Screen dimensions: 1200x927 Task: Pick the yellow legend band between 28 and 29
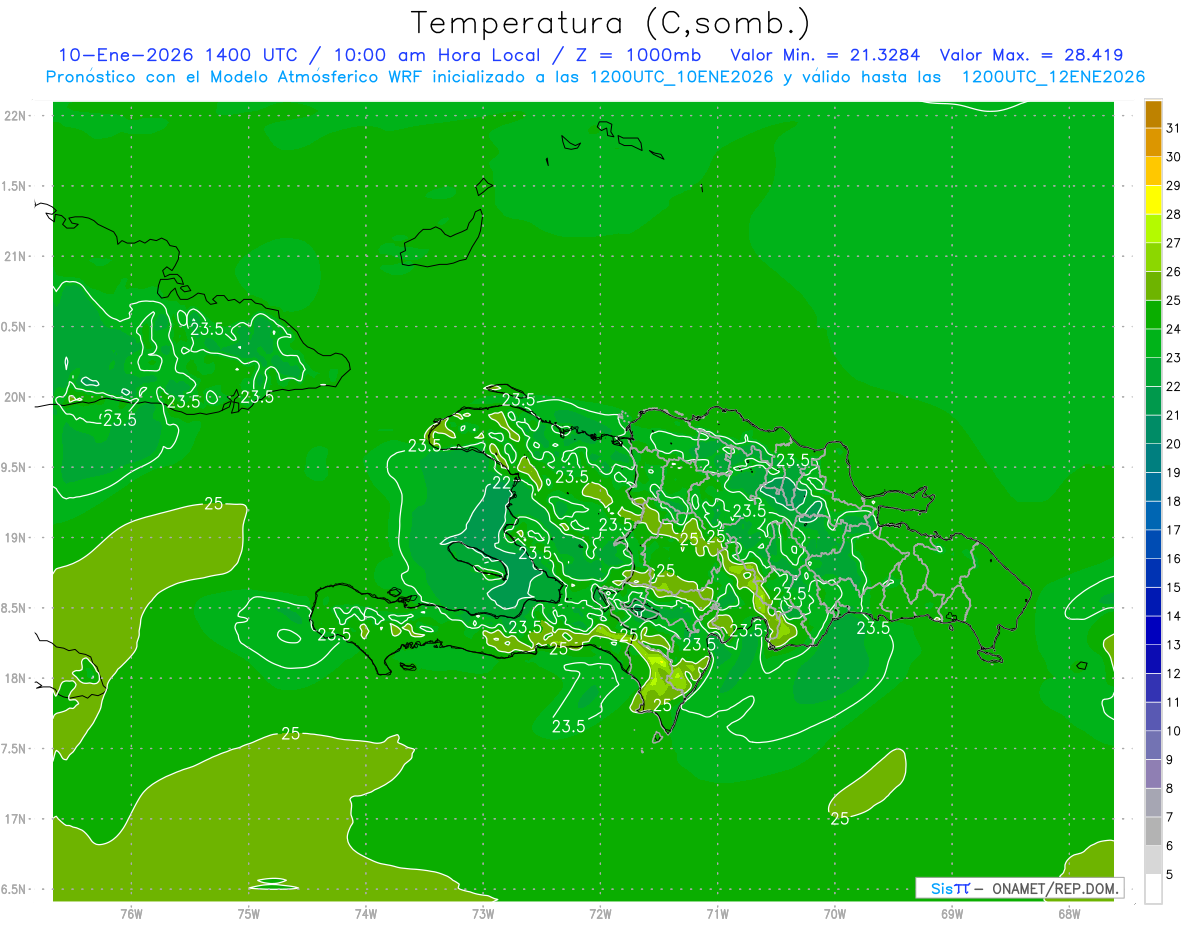pos(1153,200)
